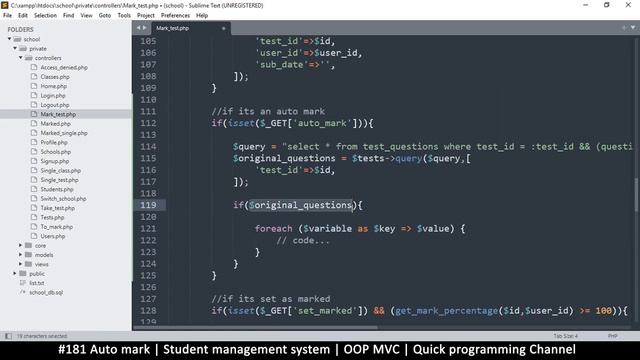Click the vertical scrollbar thumb in the editor

(637, 195)
